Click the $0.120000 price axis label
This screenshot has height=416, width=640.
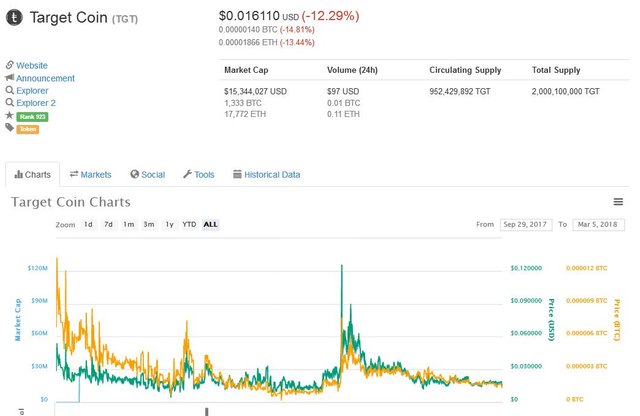tap(526, 268)
